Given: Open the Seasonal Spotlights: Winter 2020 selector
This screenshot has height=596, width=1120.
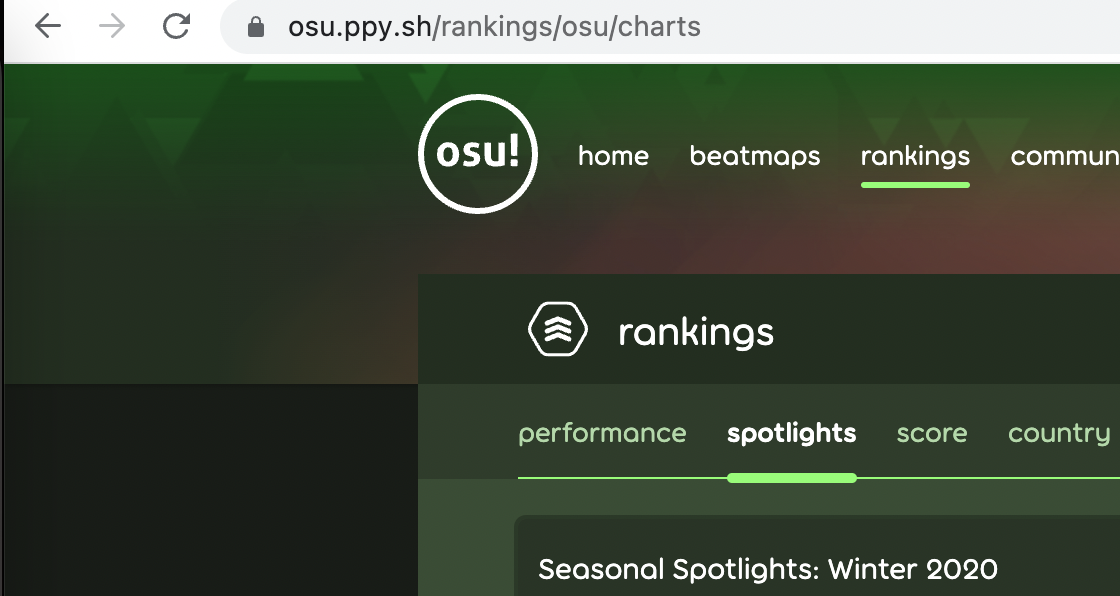Looking at the screenshot, I should [766, 568].
